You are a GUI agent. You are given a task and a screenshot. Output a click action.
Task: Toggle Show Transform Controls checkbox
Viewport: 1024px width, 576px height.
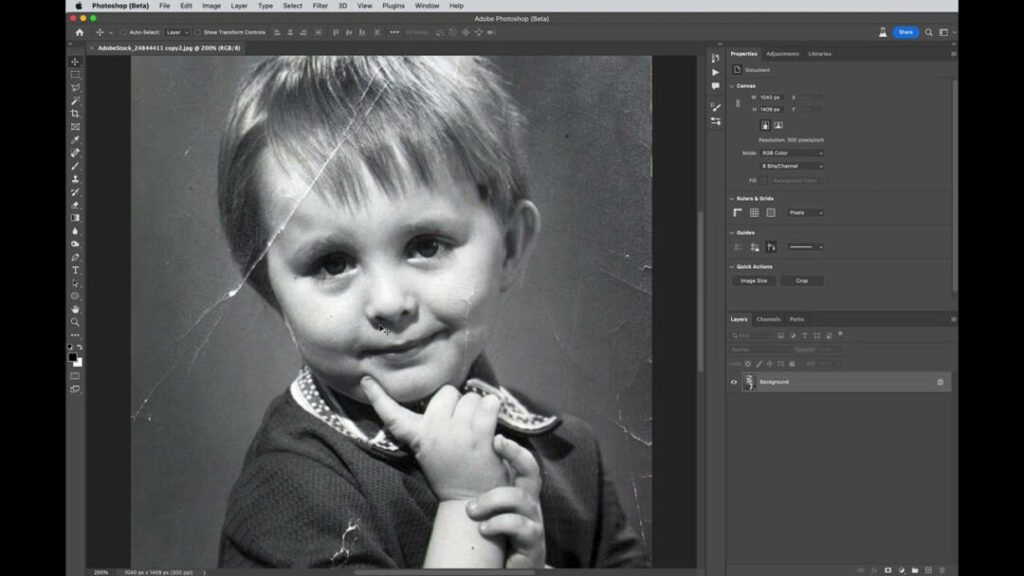[198, 32]
